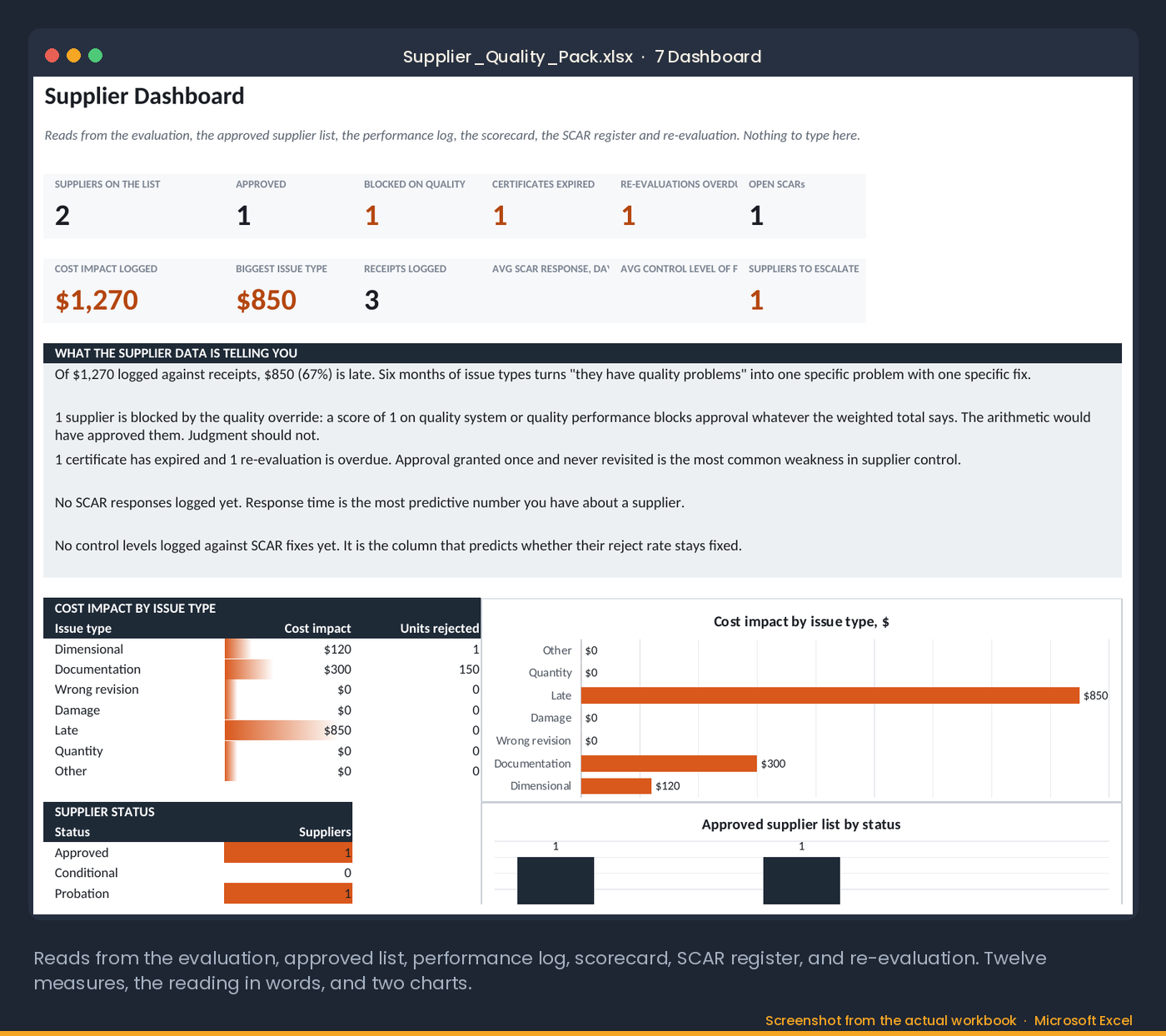The image size is (1166, 1036).
Task: Select the 'SUPPLIER STATUS' table header
Action: tap(105, 812)
